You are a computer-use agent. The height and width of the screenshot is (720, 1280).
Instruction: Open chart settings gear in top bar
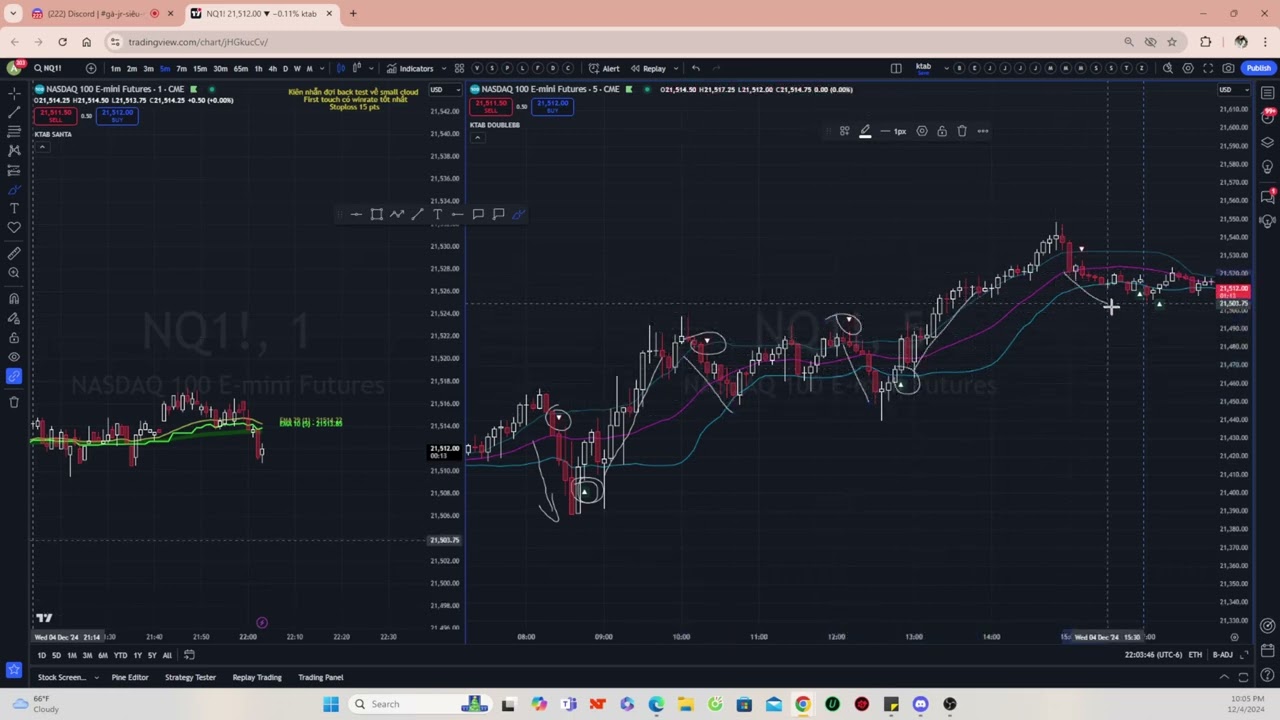click(x=1188, y=68)
